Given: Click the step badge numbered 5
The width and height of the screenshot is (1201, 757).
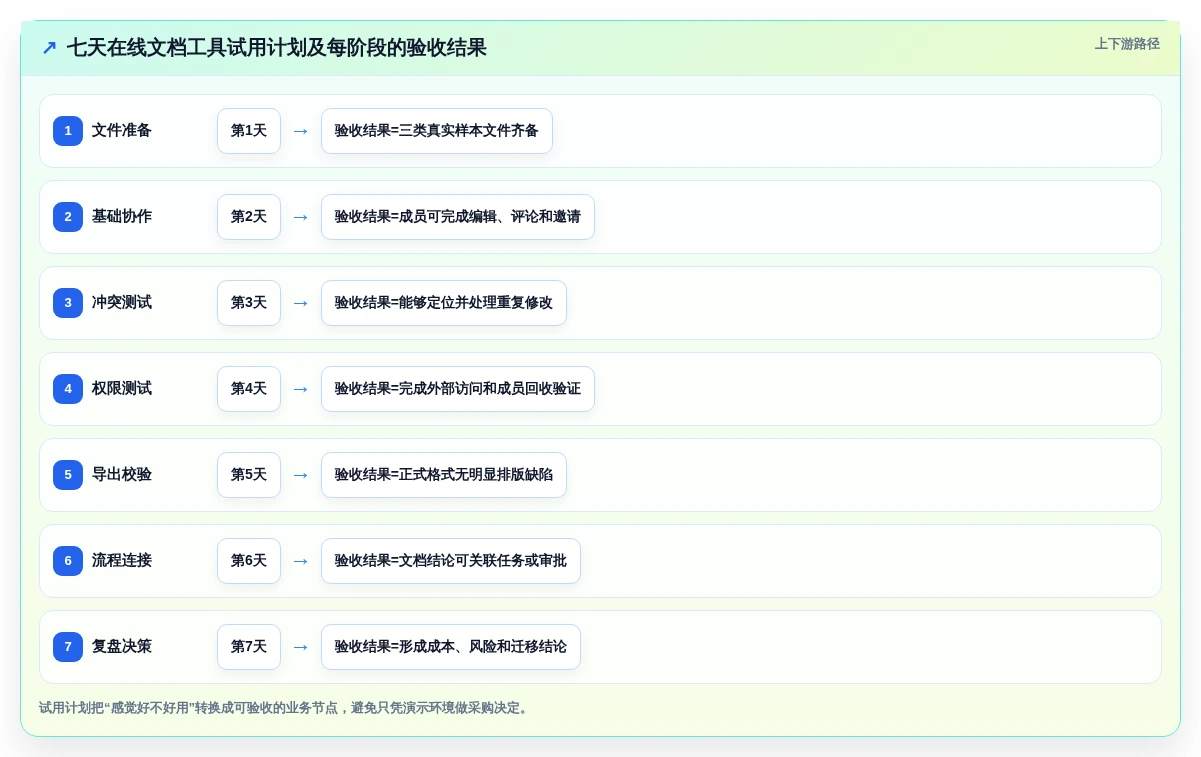Looking at the screenshot, I should (68, 475).
